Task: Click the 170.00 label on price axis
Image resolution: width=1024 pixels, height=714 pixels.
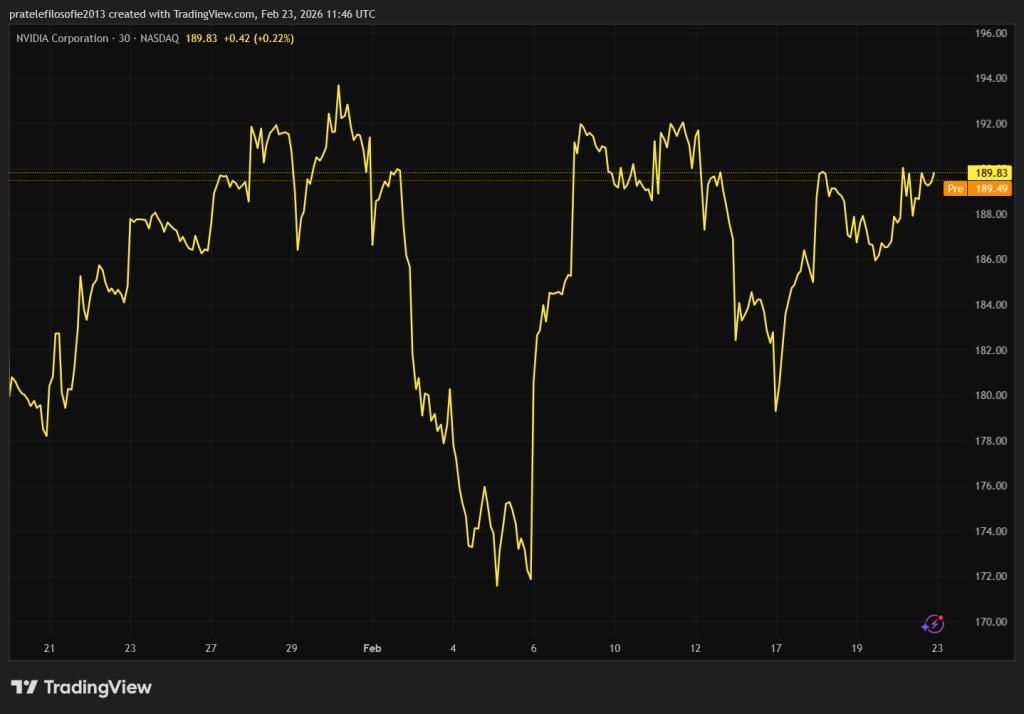Action: (990, 622)
